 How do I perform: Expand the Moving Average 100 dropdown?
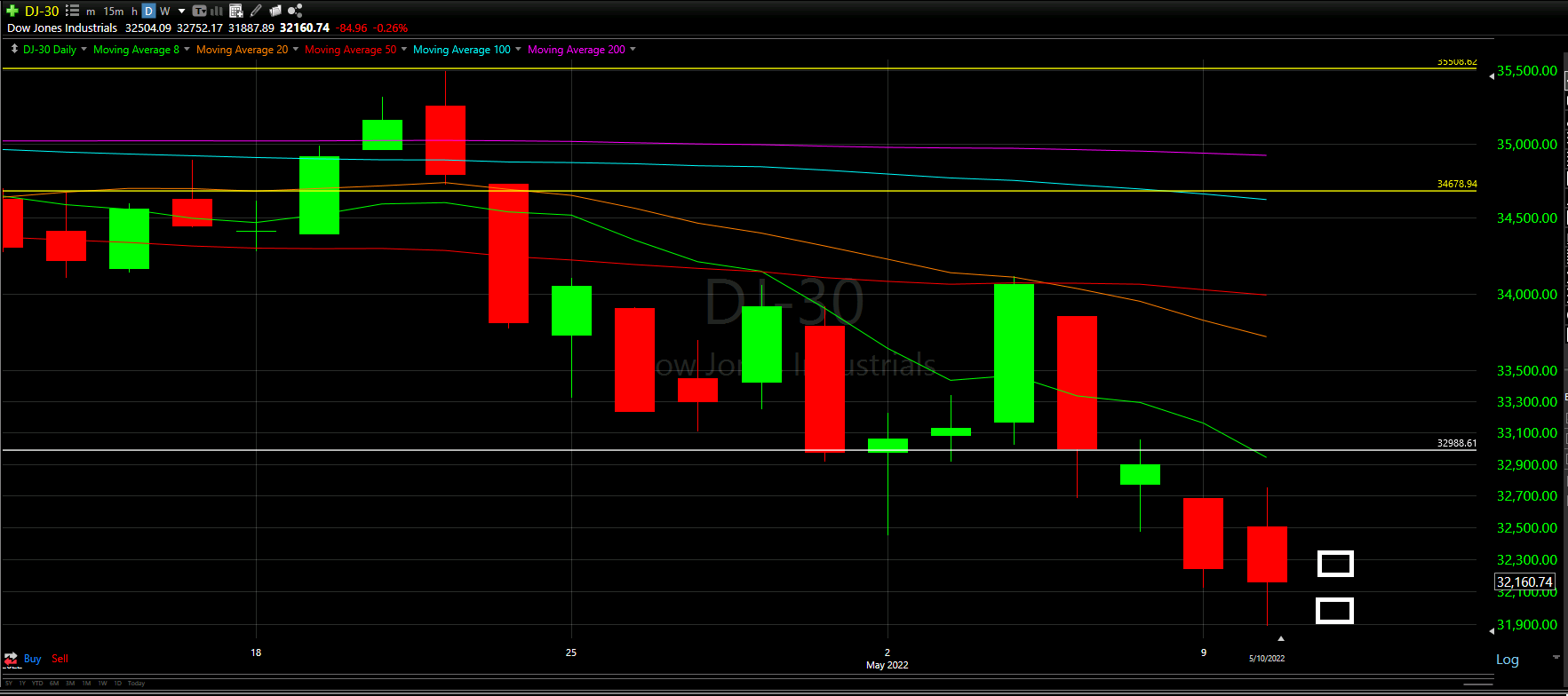point(518,49)
